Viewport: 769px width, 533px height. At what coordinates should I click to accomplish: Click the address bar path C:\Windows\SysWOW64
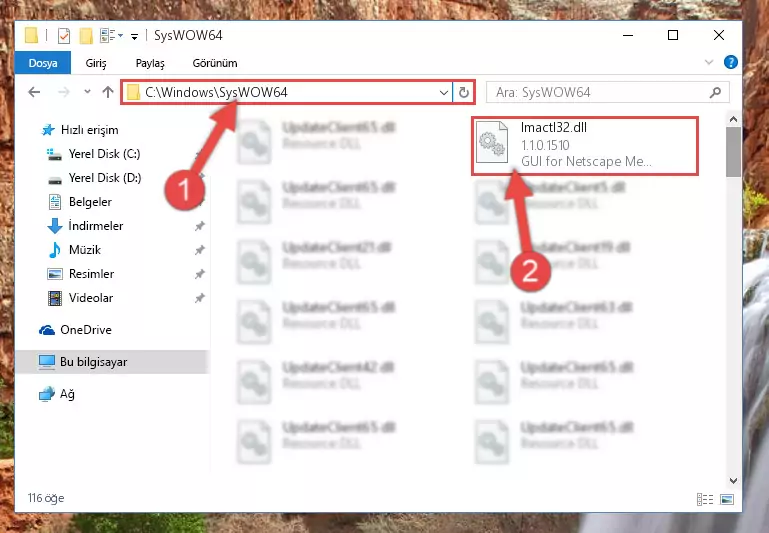pos(216,92)
